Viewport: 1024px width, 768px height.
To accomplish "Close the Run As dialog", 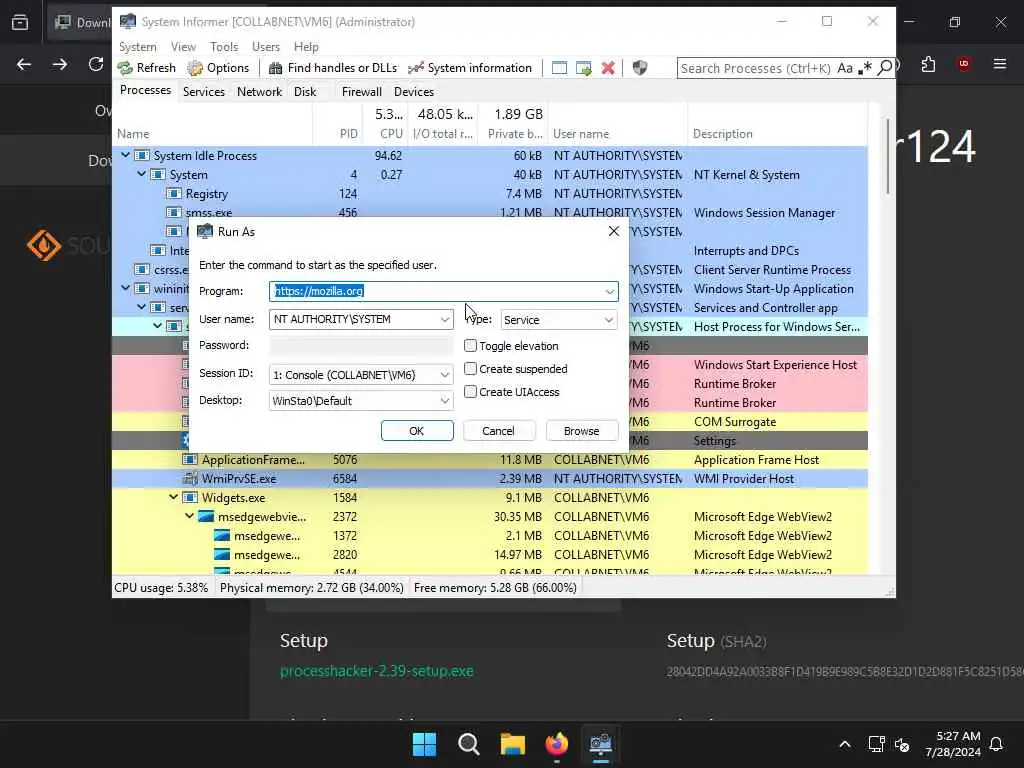I will coord(613,231).
